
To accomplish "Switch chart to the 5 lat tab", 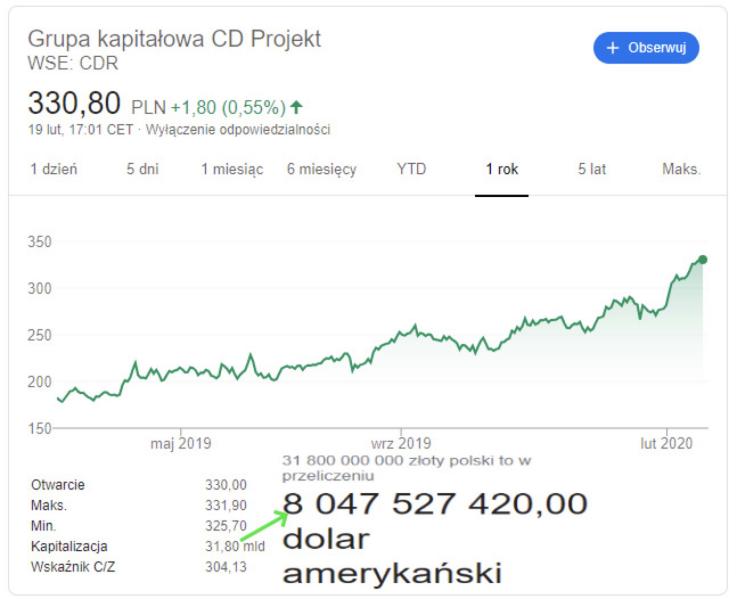I will [x=592, y=169].
